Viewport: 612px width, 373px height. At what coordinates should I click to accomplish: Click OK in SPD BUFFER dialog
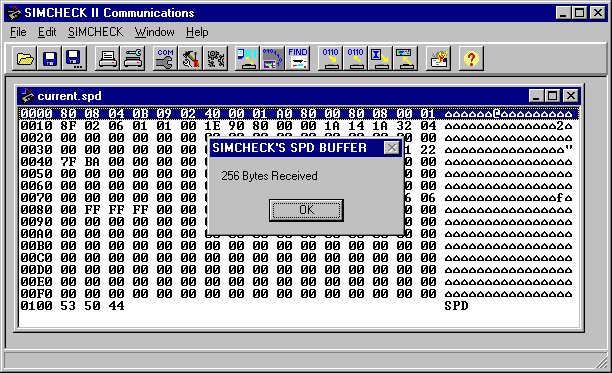coord(306,210)
